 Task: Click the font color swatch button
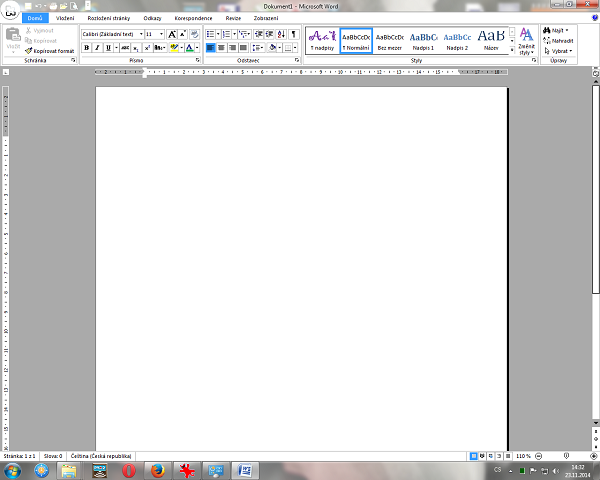coord(189,47)
